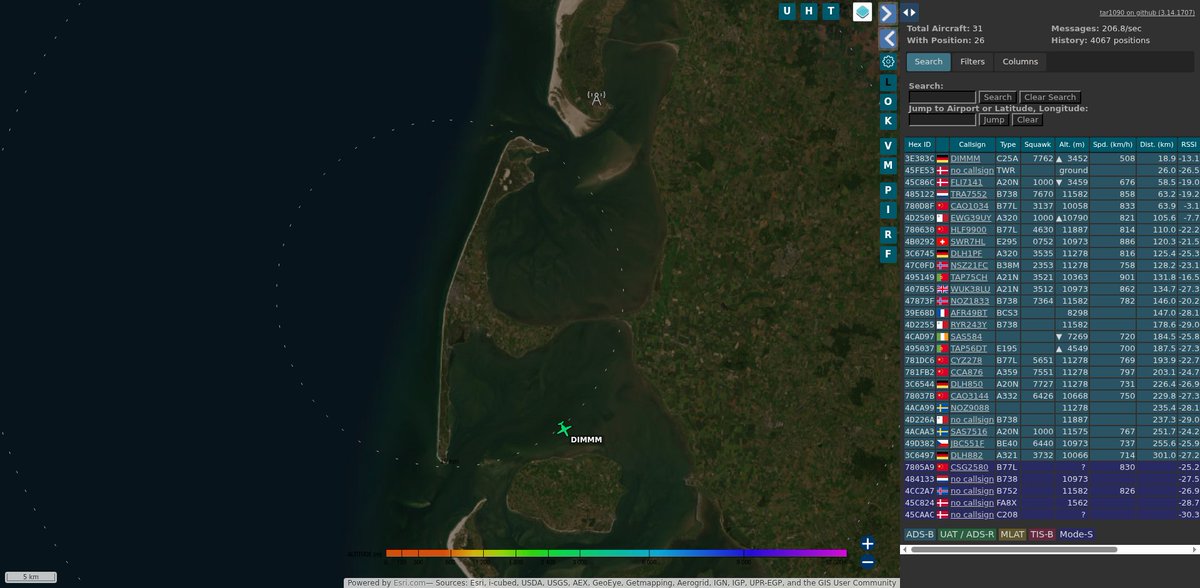Click the F map option button
1200x588 pixels.
click(x=888, y=254)
